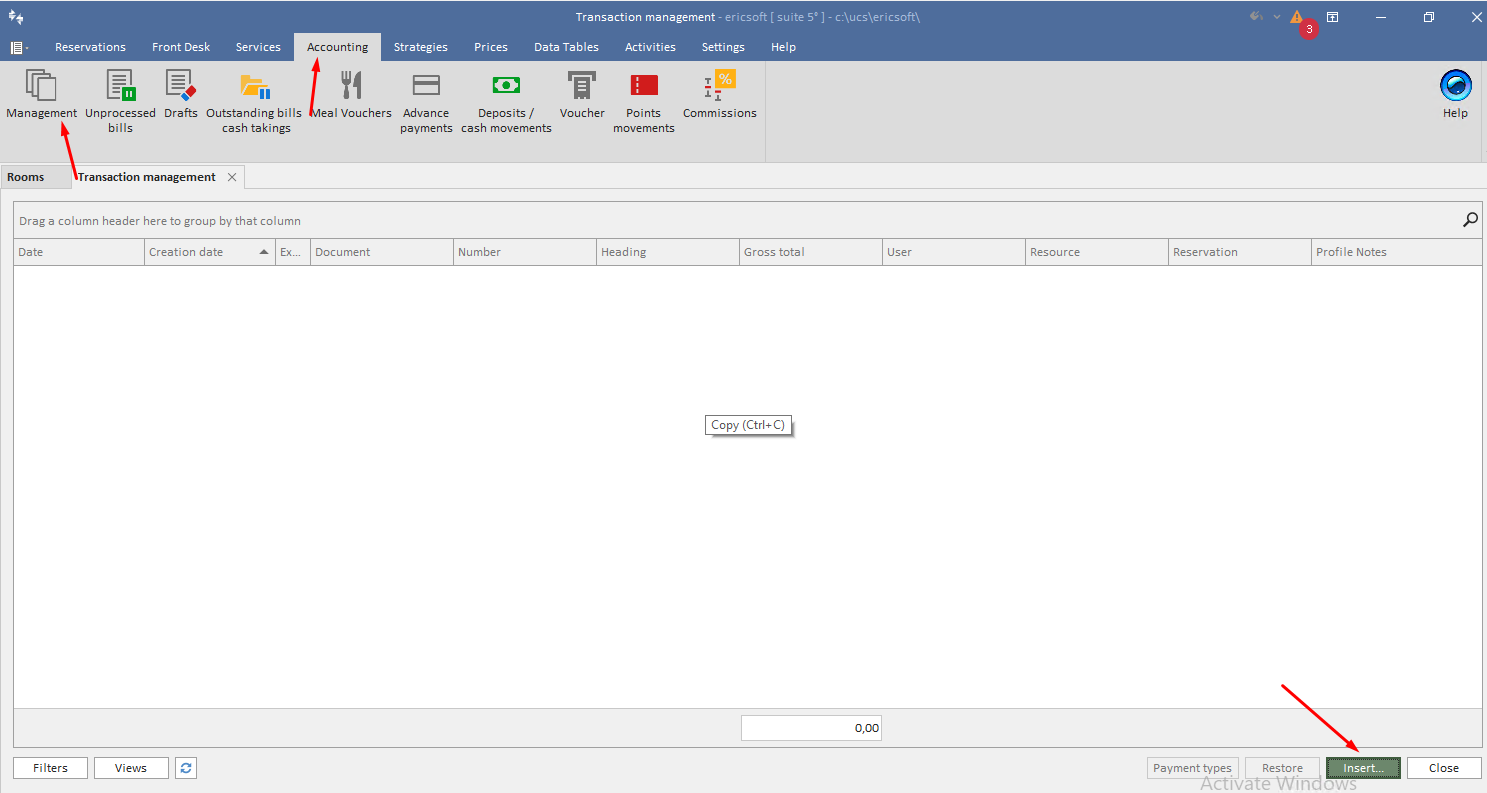
Task: Click the application logo in the title bar
Action: (16, 17)
